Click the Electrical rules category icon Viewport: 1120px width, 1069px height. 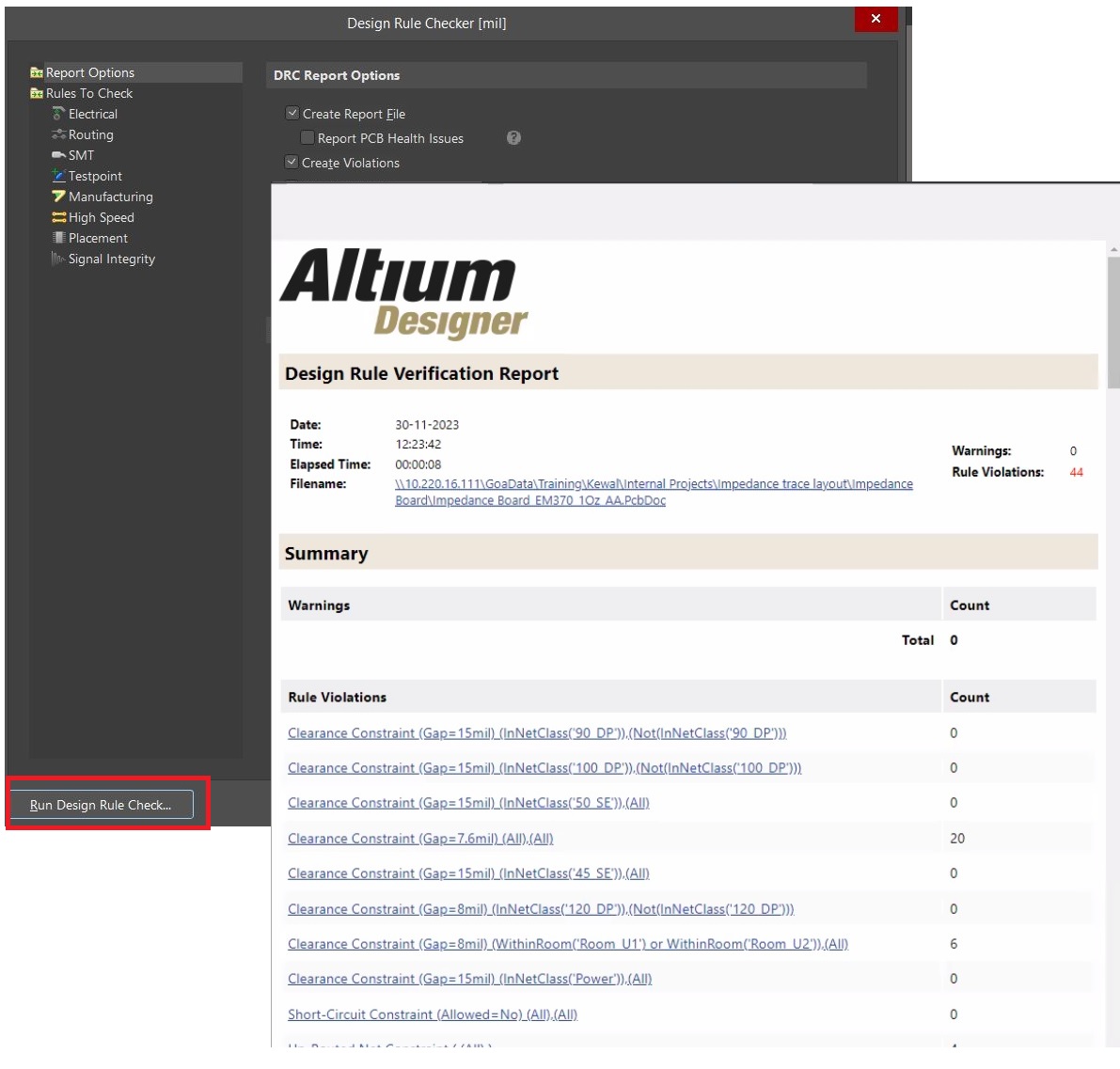tap(58, 114)
